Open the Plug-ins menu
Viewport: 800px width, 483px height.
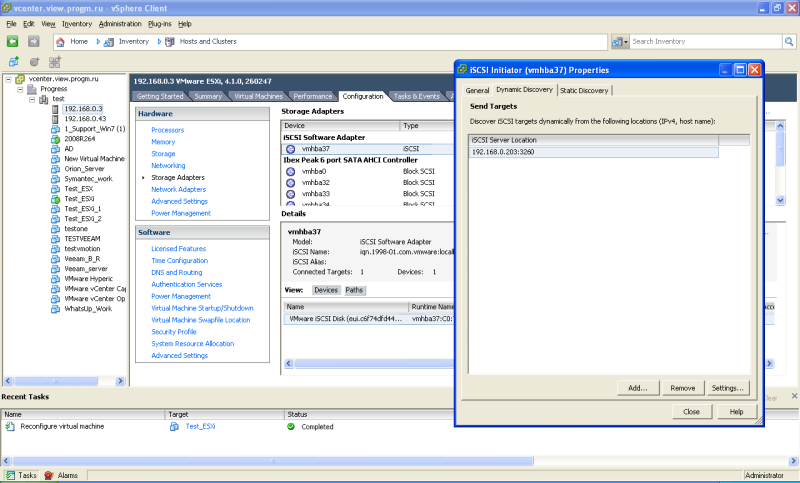point(160,24)
